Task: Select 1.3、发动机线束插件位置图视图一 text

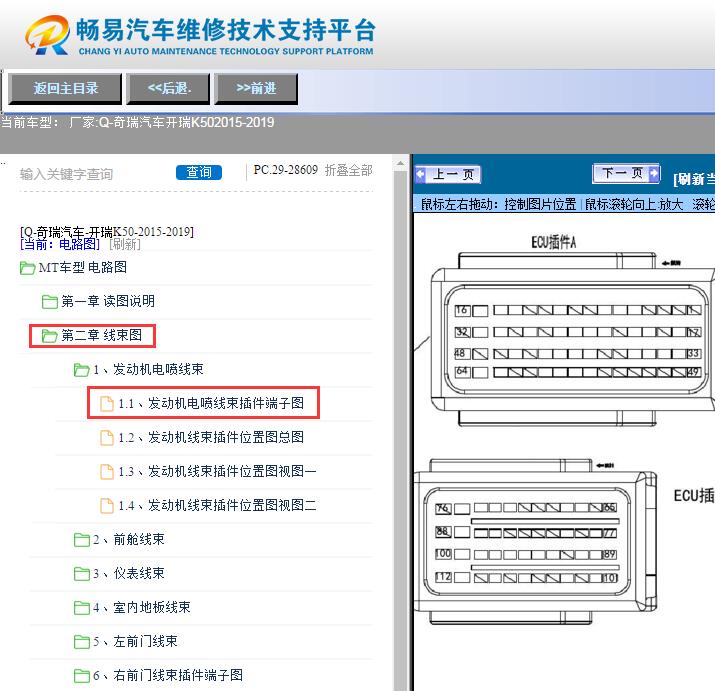Action: (218, 471)
